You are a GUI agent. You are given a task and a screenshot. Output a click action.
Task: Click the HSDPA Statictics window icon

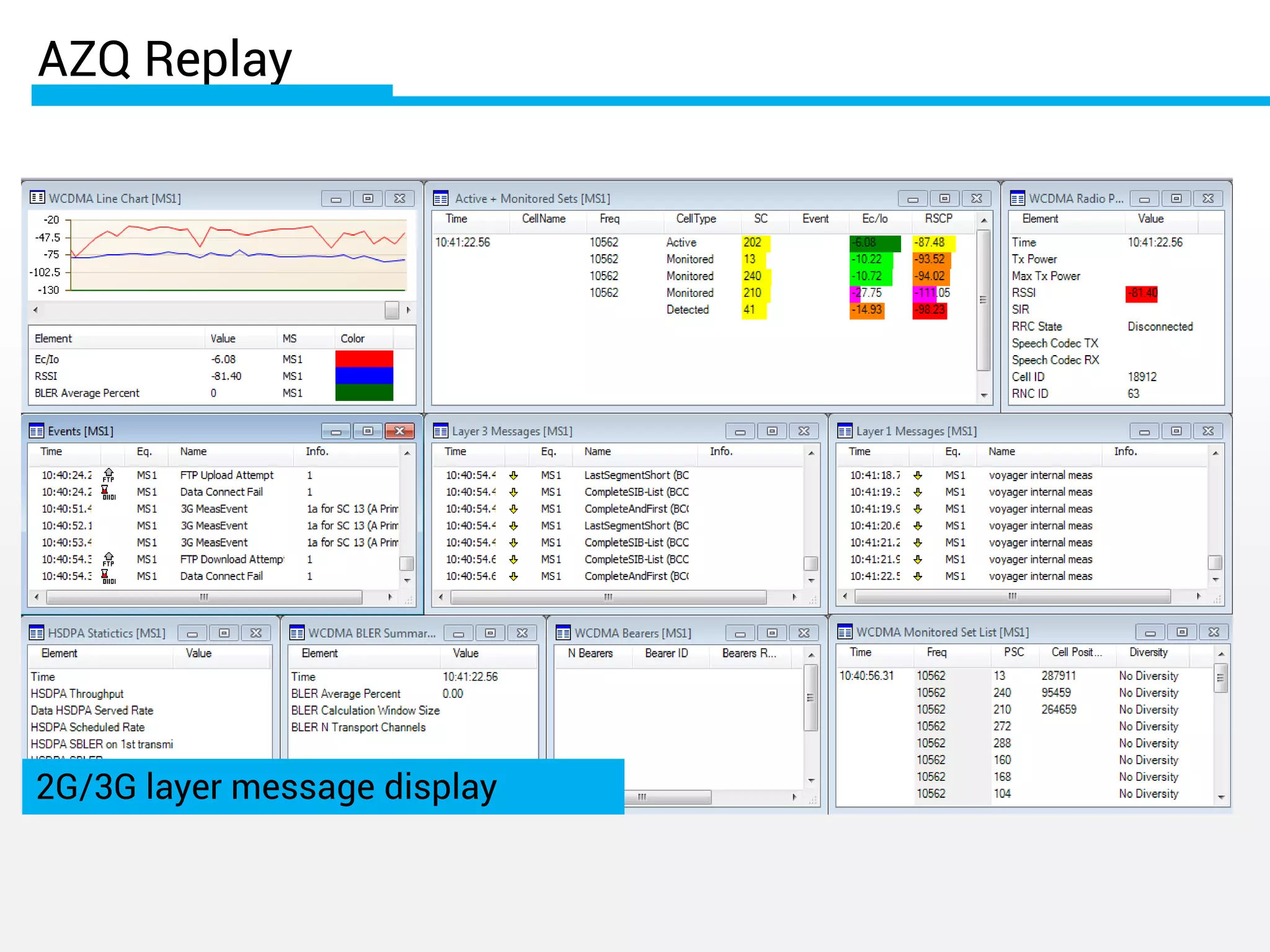point(37,633)
